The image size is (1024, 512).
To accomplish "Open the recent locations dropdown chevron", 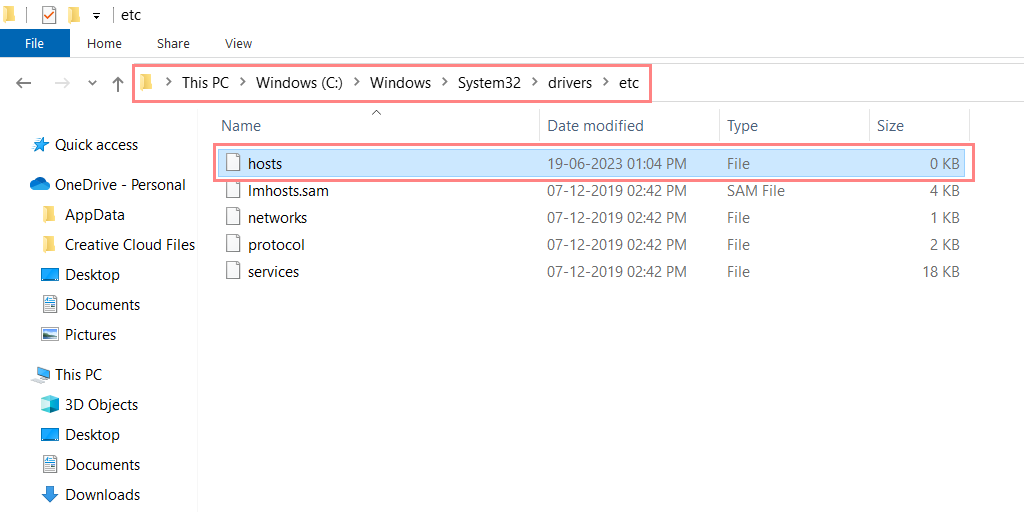I will tap(93, 83).
